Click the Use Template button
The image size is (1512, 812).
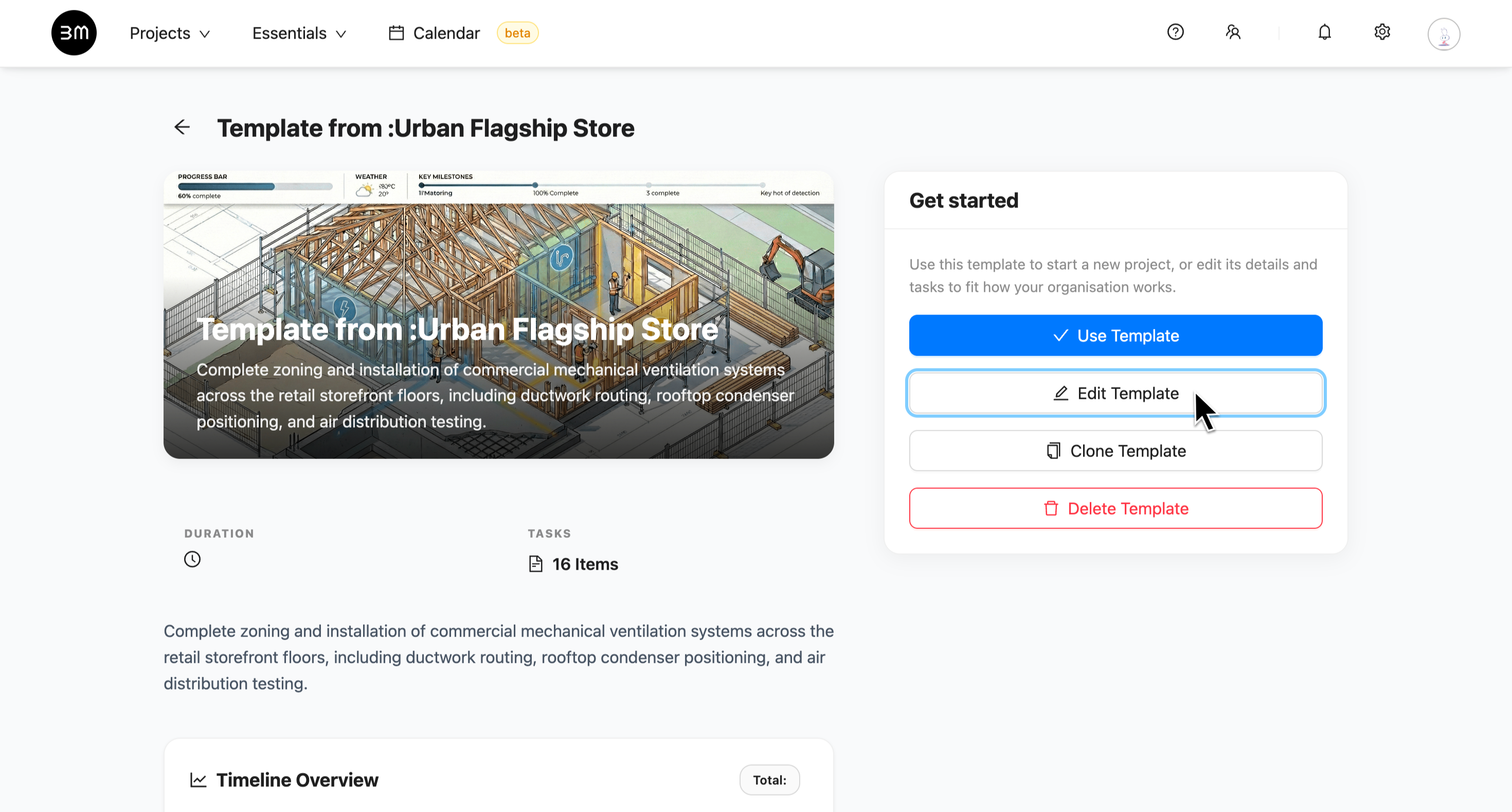coord(1115,336)
